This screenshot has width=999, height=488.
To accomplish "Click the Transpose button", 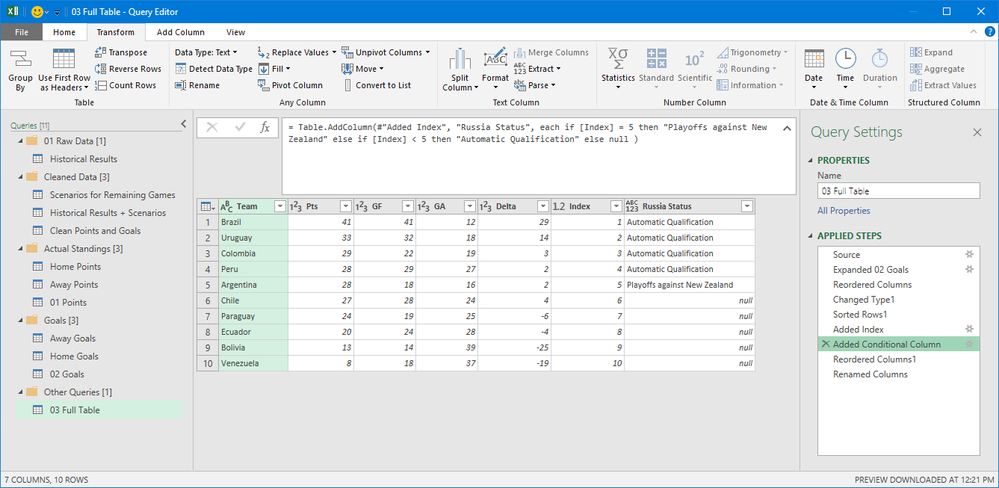I will point(122,52).
